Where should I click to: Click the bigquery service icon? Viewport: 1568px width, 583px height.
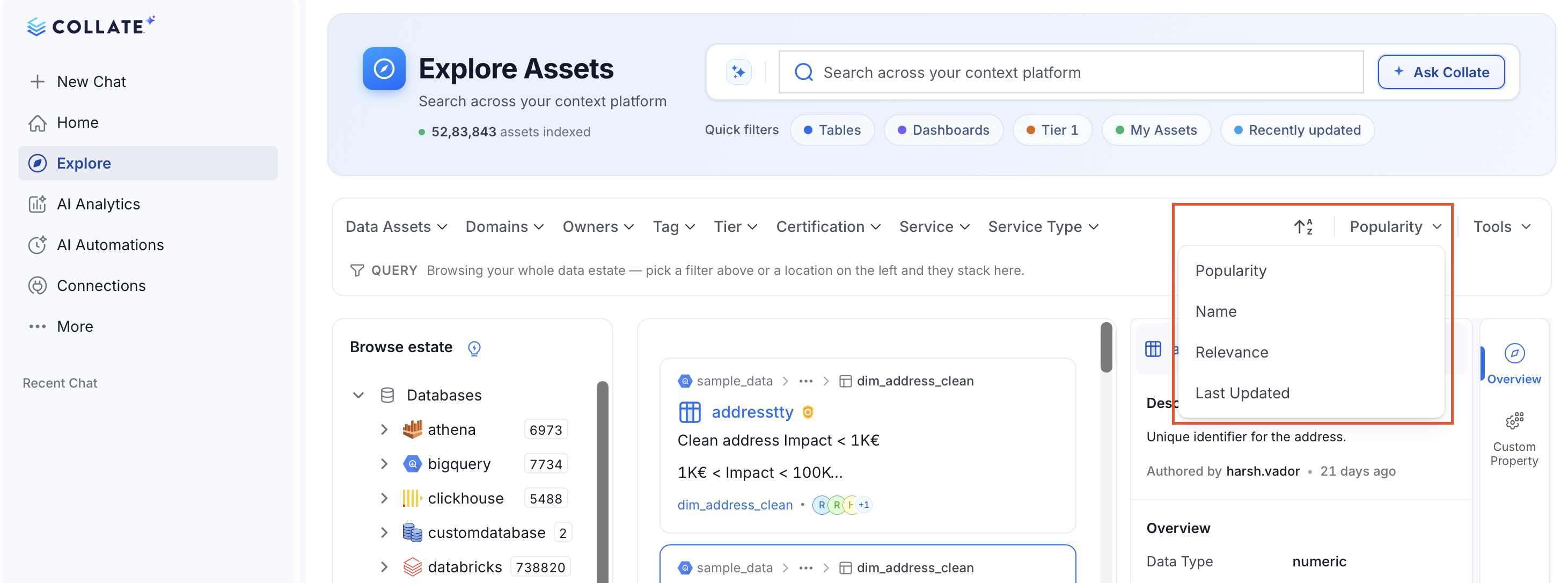point(412,464)
